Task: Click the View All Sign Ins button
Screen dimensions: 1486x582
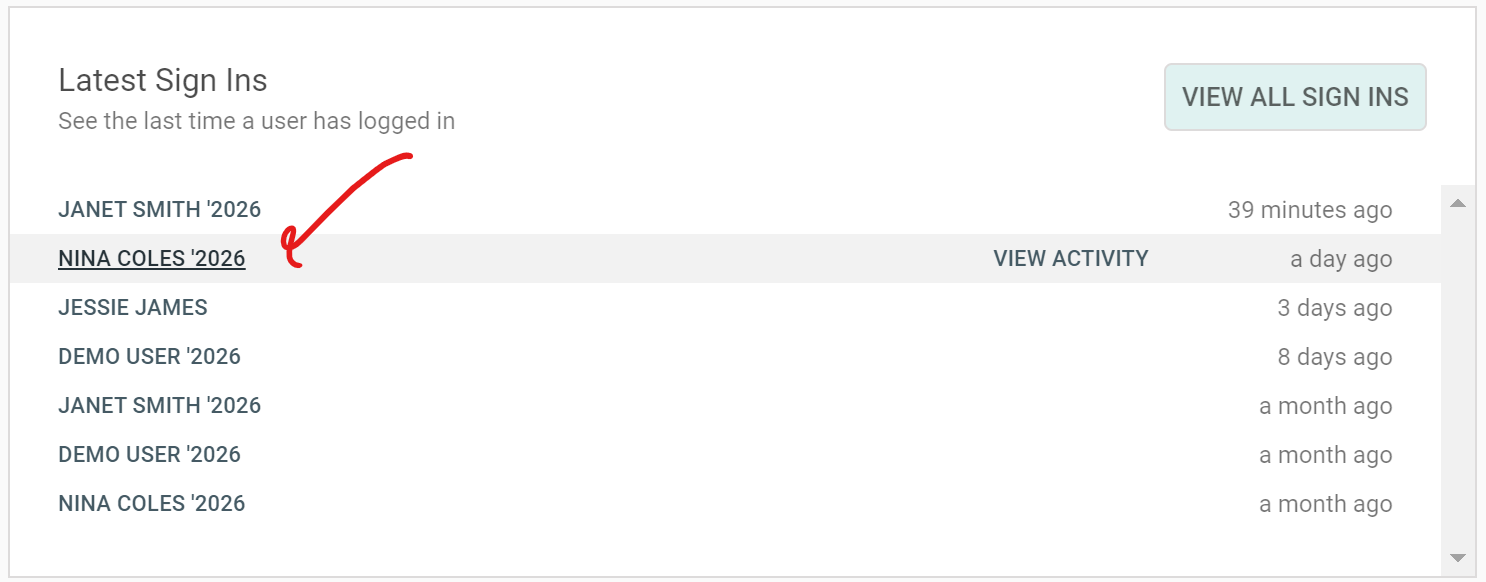Action: [1295, 97]
